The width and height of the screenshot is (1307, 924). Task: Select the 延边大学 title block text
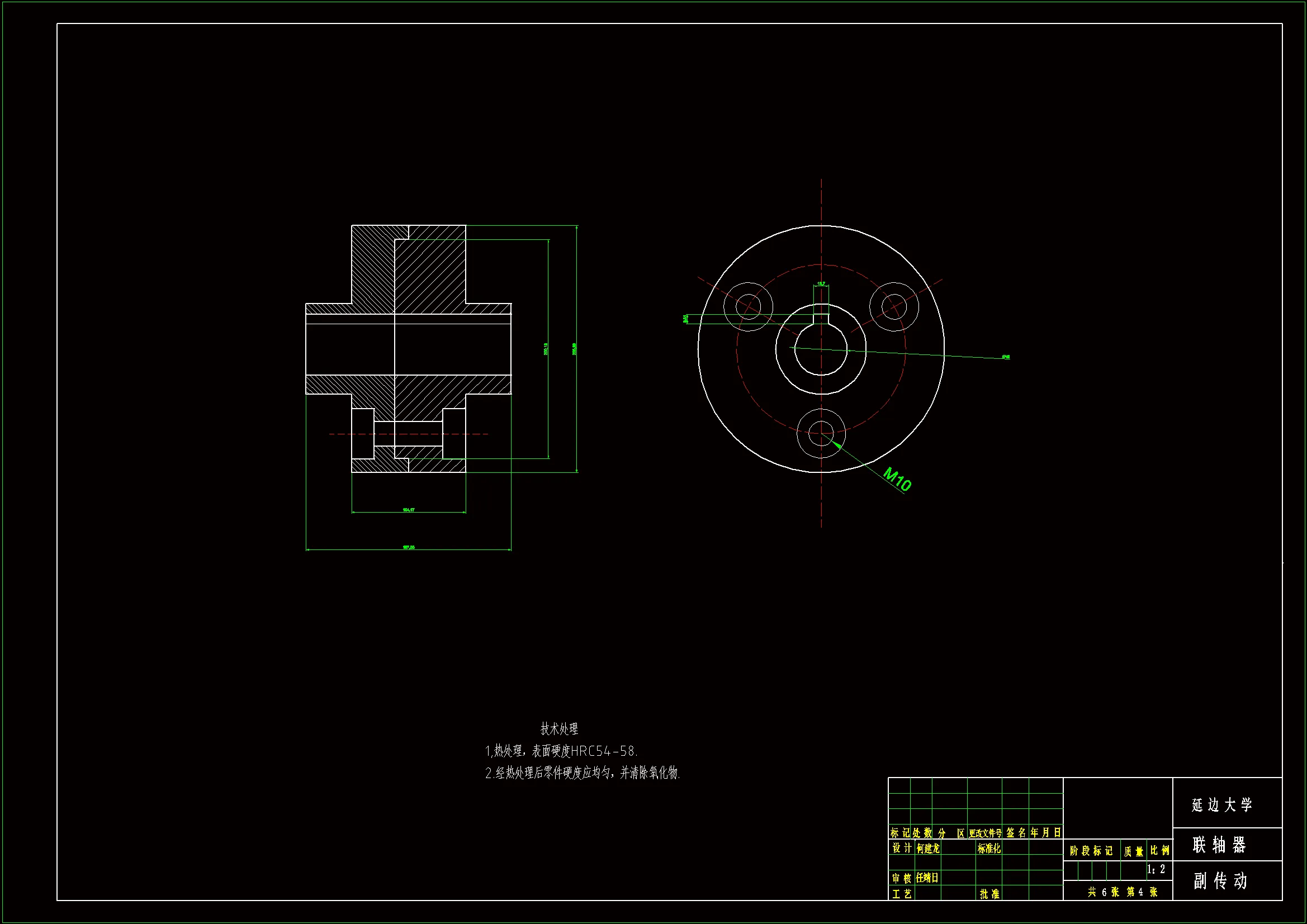(x=1222, y=804)
